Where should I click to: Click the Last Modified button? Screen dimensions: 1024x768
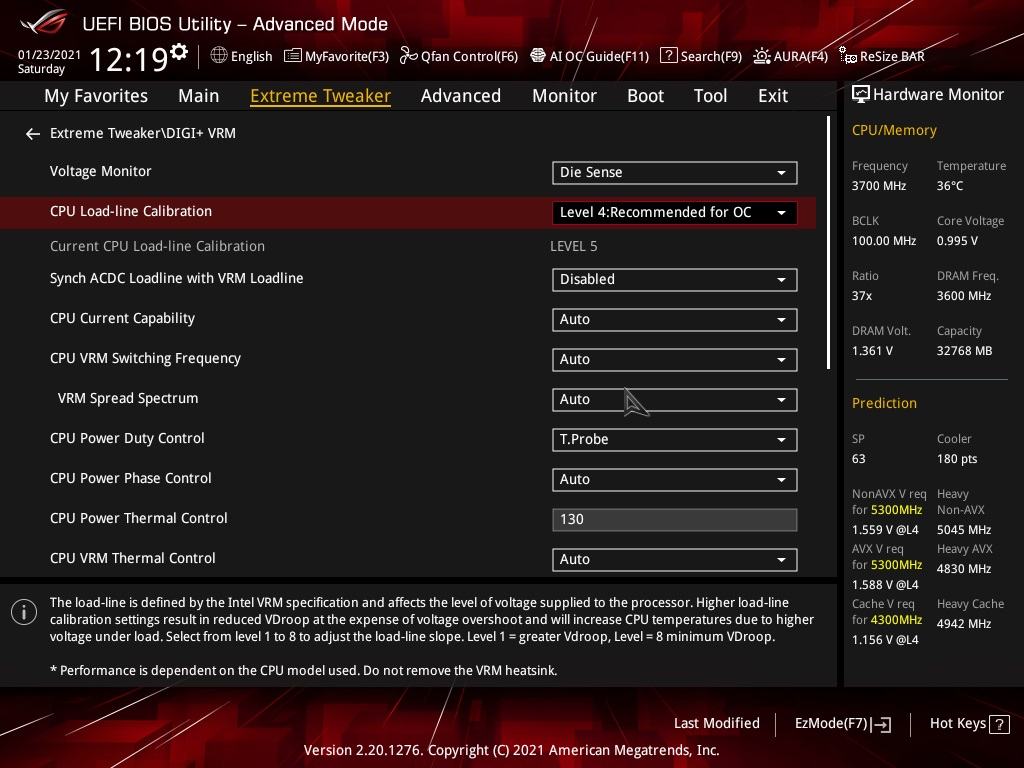pos(716,723)
